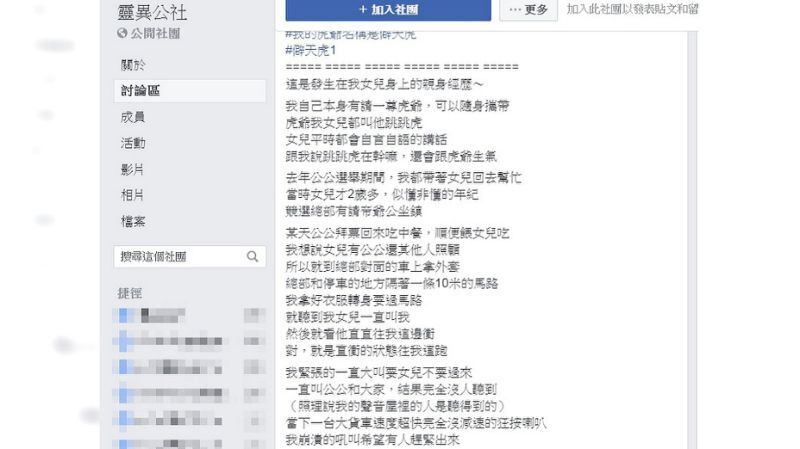Open the second blurred shortcut under 捷徑

pos(190,341)
